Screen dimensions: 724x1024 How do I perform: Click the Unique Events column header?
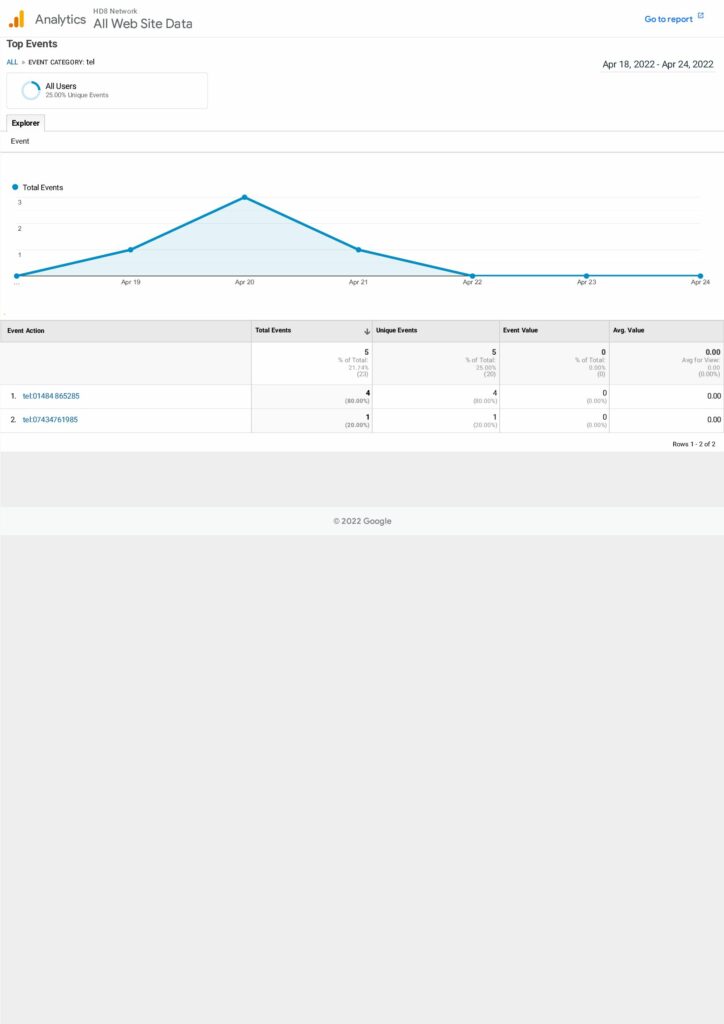(x=396, y=331)
